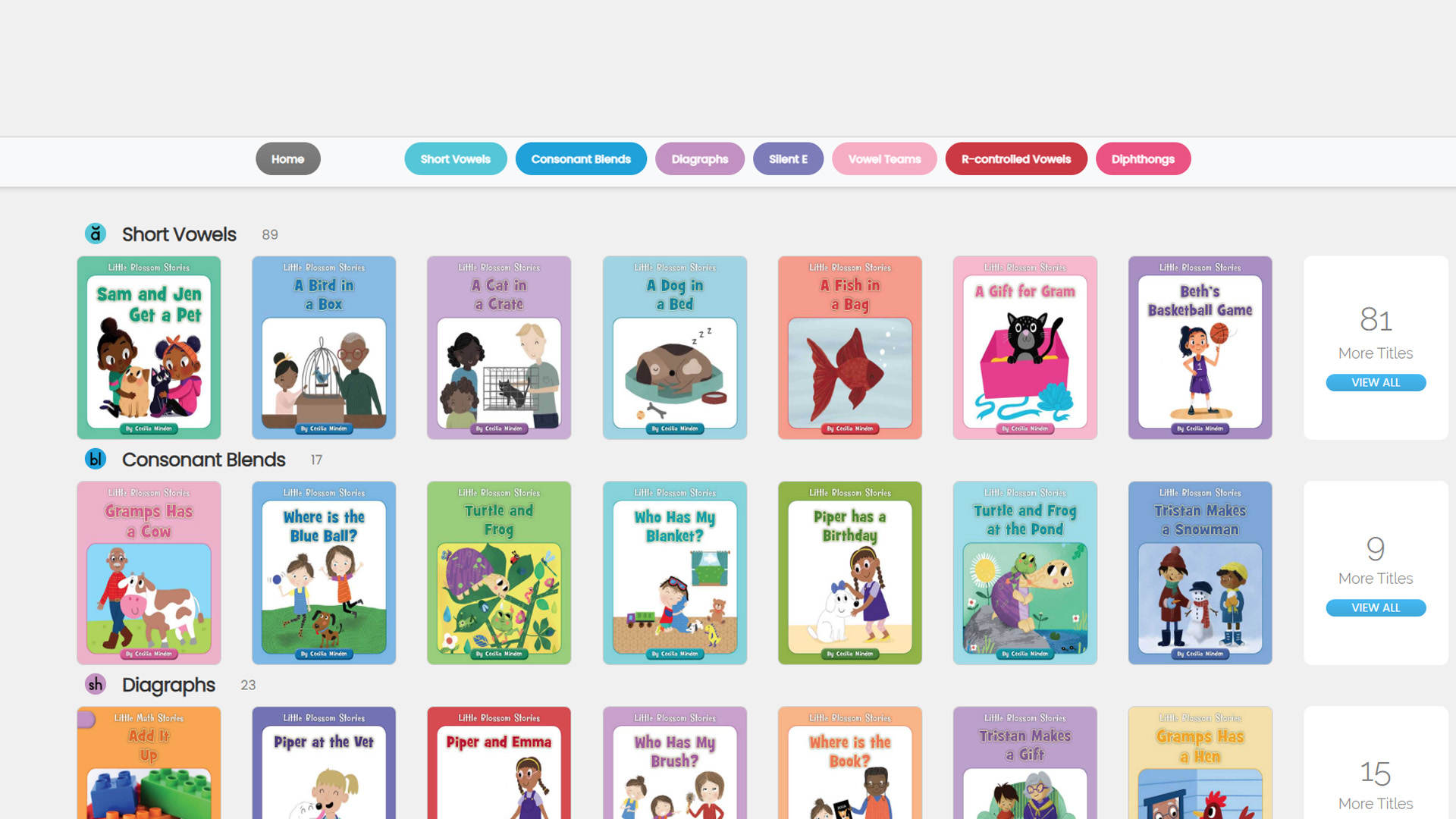Select the Diagraphs category pill
This screenshot has width=1456, height=819.
700,159
